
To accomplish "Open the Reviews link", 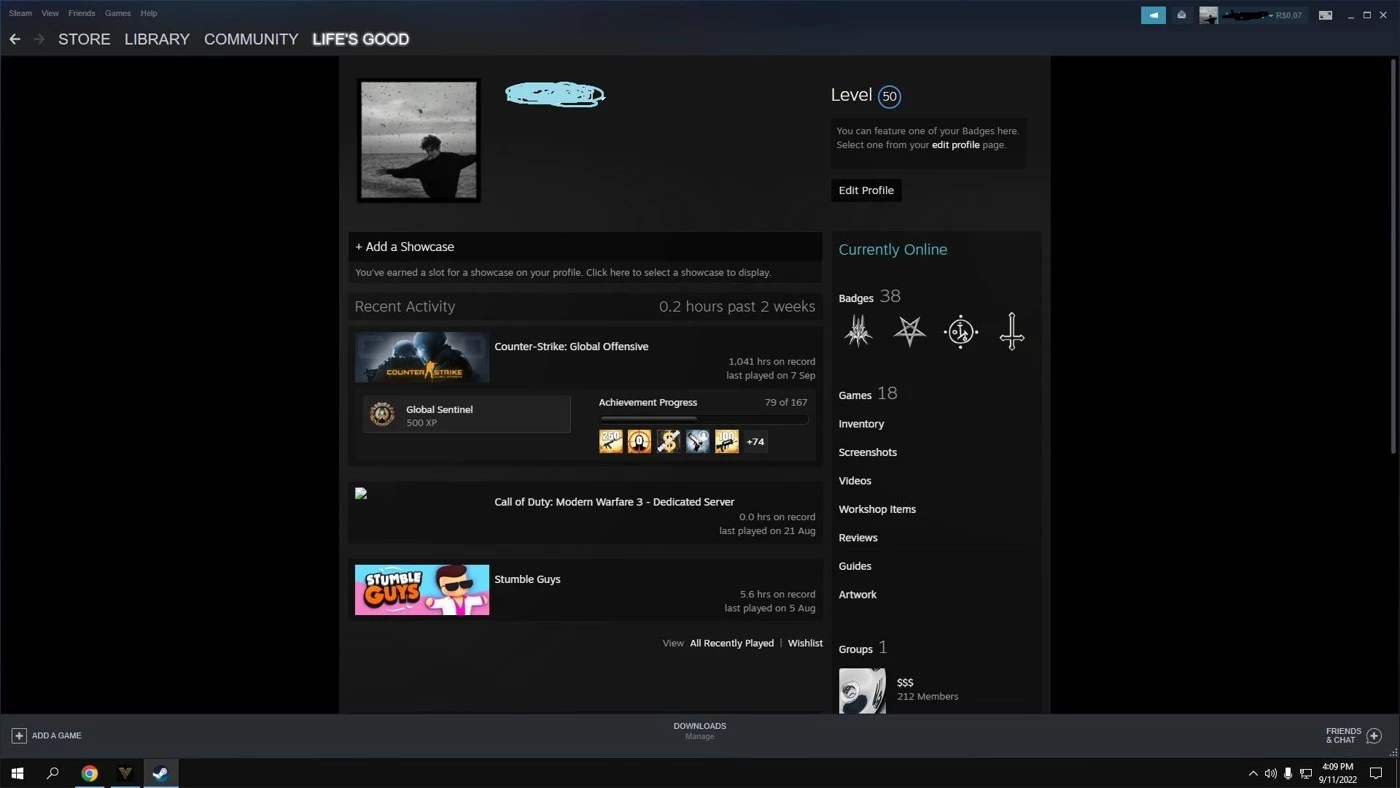I will pyautogui.click(x=858, y=538).
